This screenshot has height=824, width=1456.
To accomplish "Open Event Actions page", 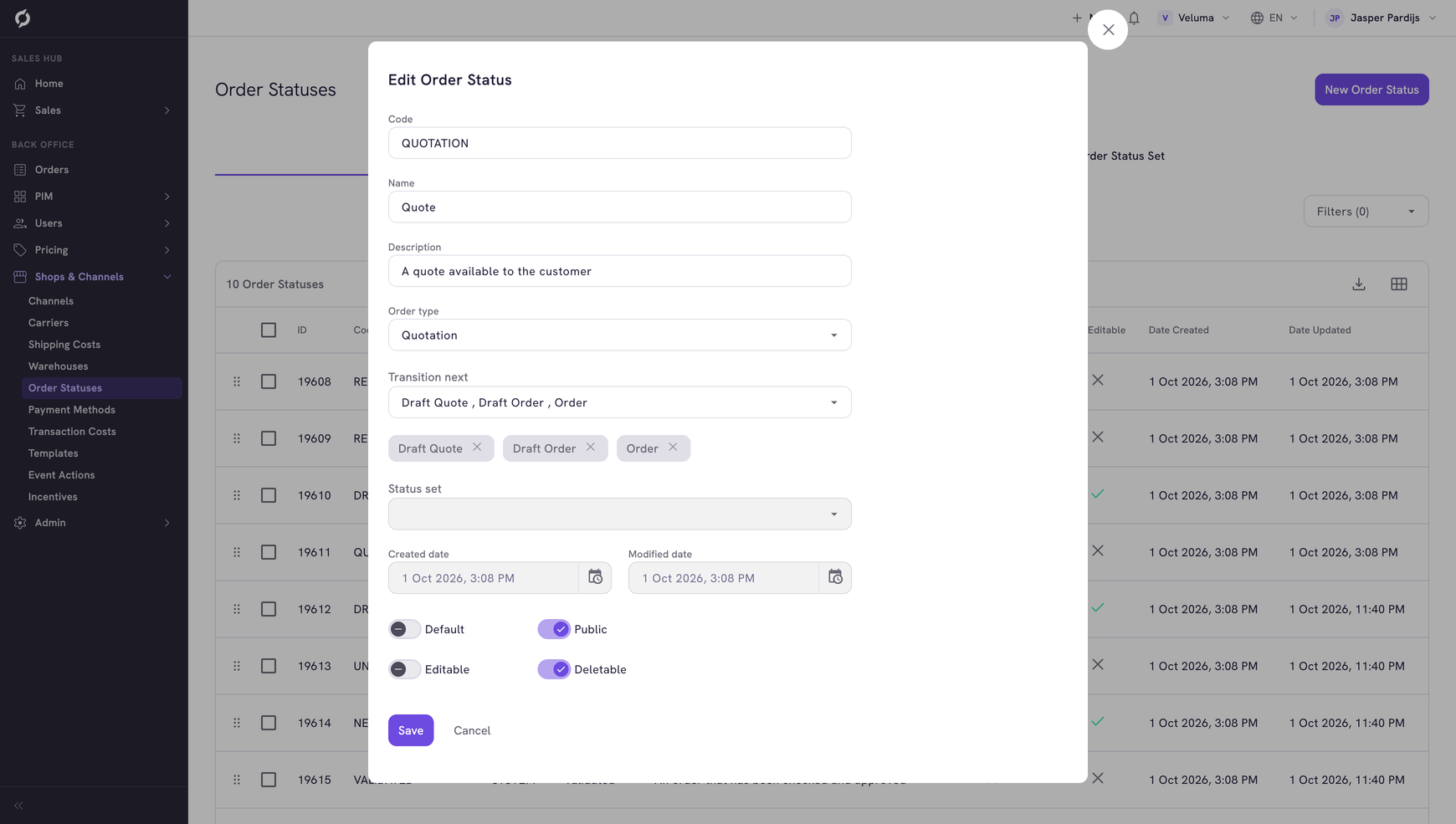I will [62, 475].
